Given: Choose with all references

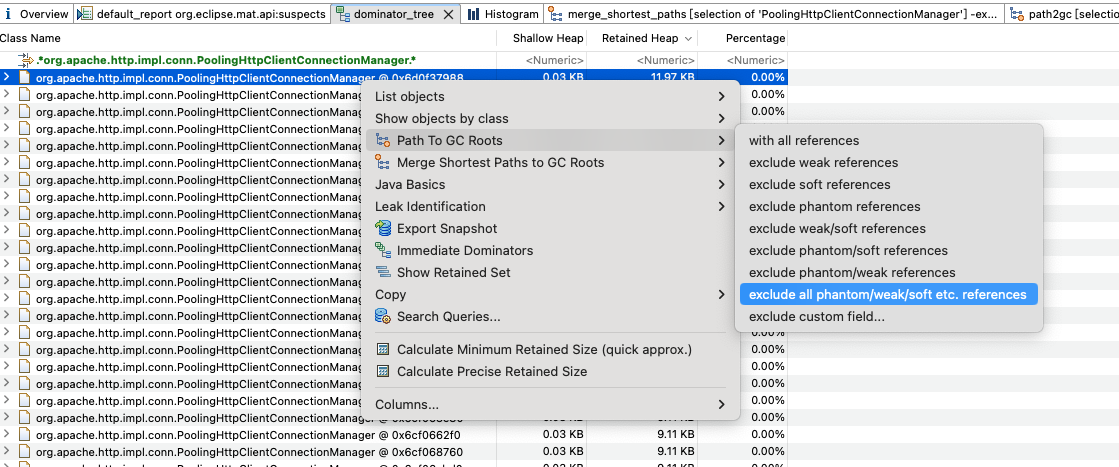Looking at the screenshot, I should (888, 141).
